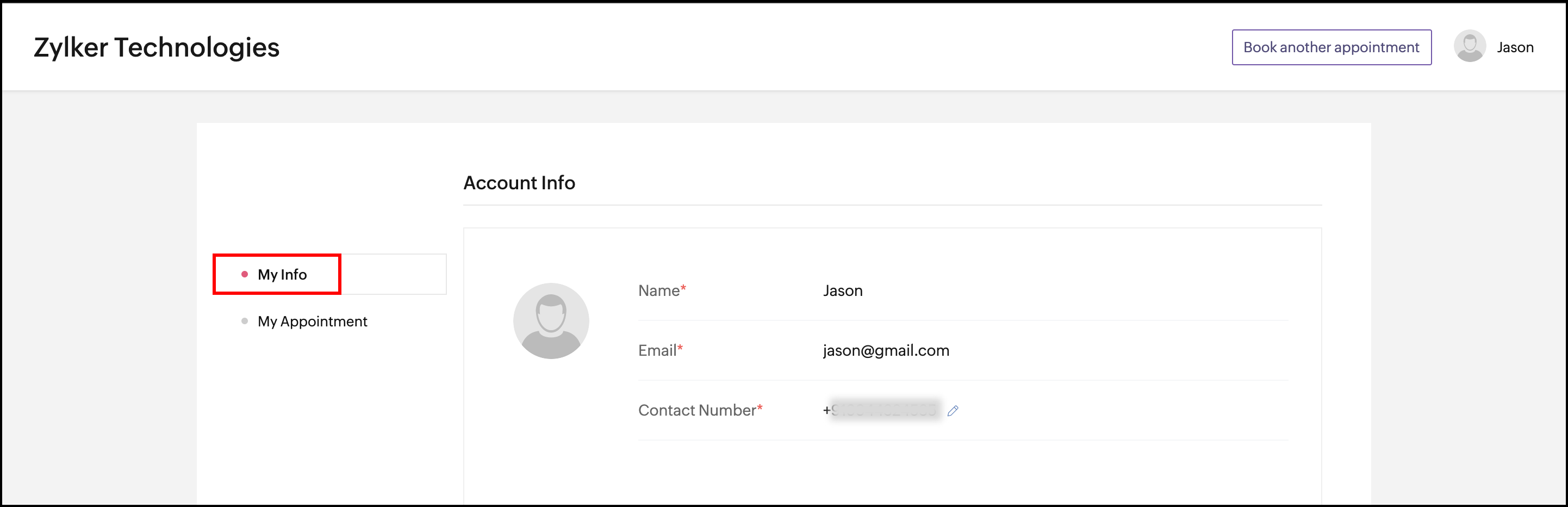Click the blurred contact number value
Image resolution: width=1568 pixels, height=507 pixels.
(x=884, y=410)
